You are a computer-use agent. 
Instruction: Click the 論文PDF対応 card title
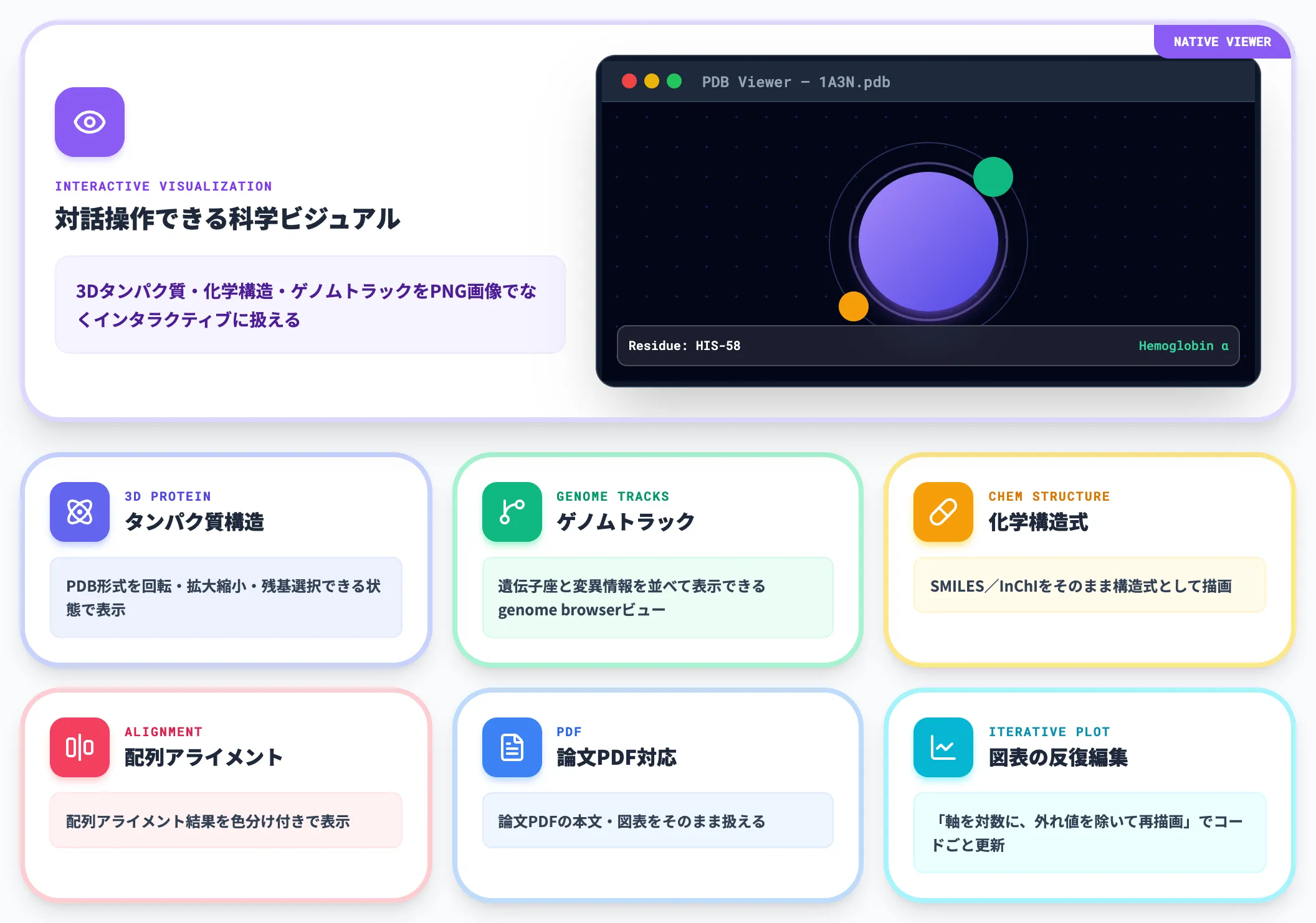point(616,757)
